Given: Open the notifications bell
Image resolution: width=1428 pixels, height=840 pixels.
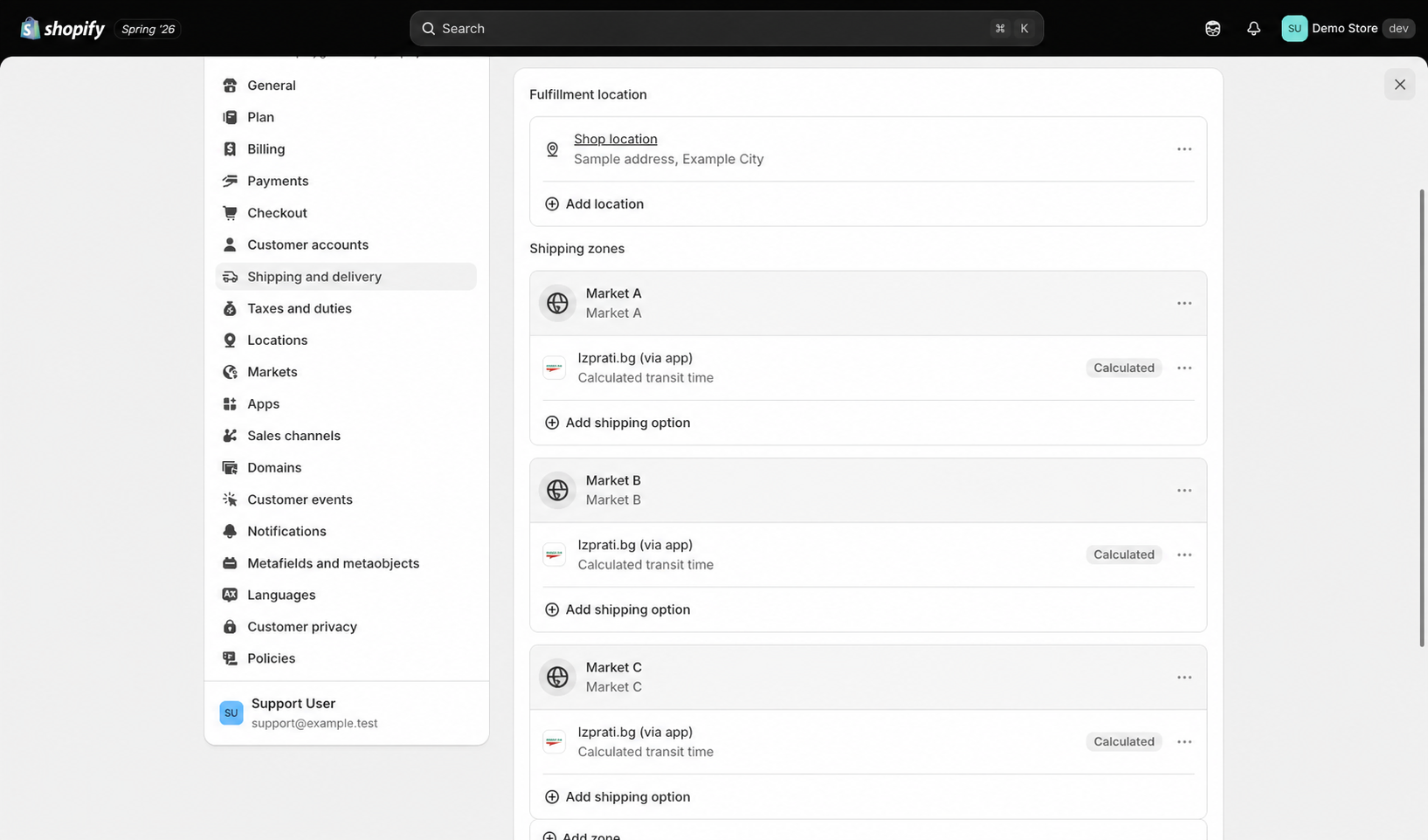Looking at the screenshot, I should [1253, 29].
